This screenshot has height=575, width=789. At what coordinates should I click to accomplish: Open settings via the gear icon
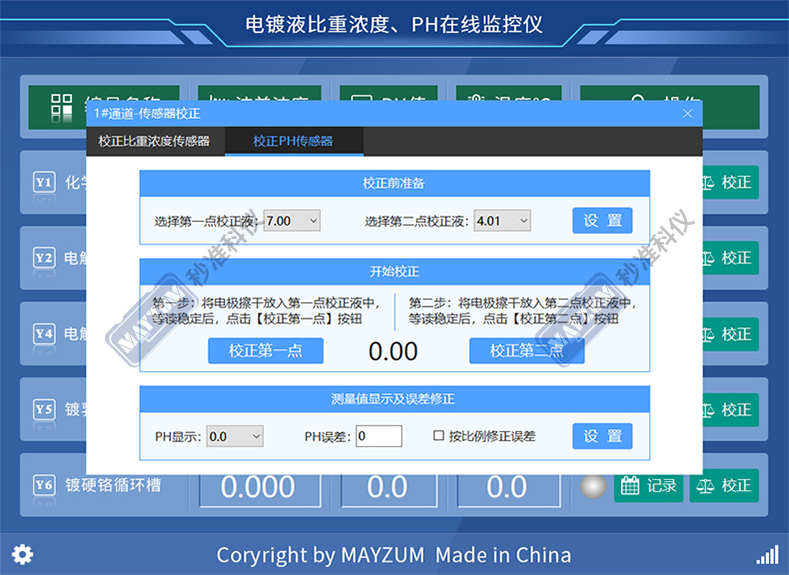point(22,554)
